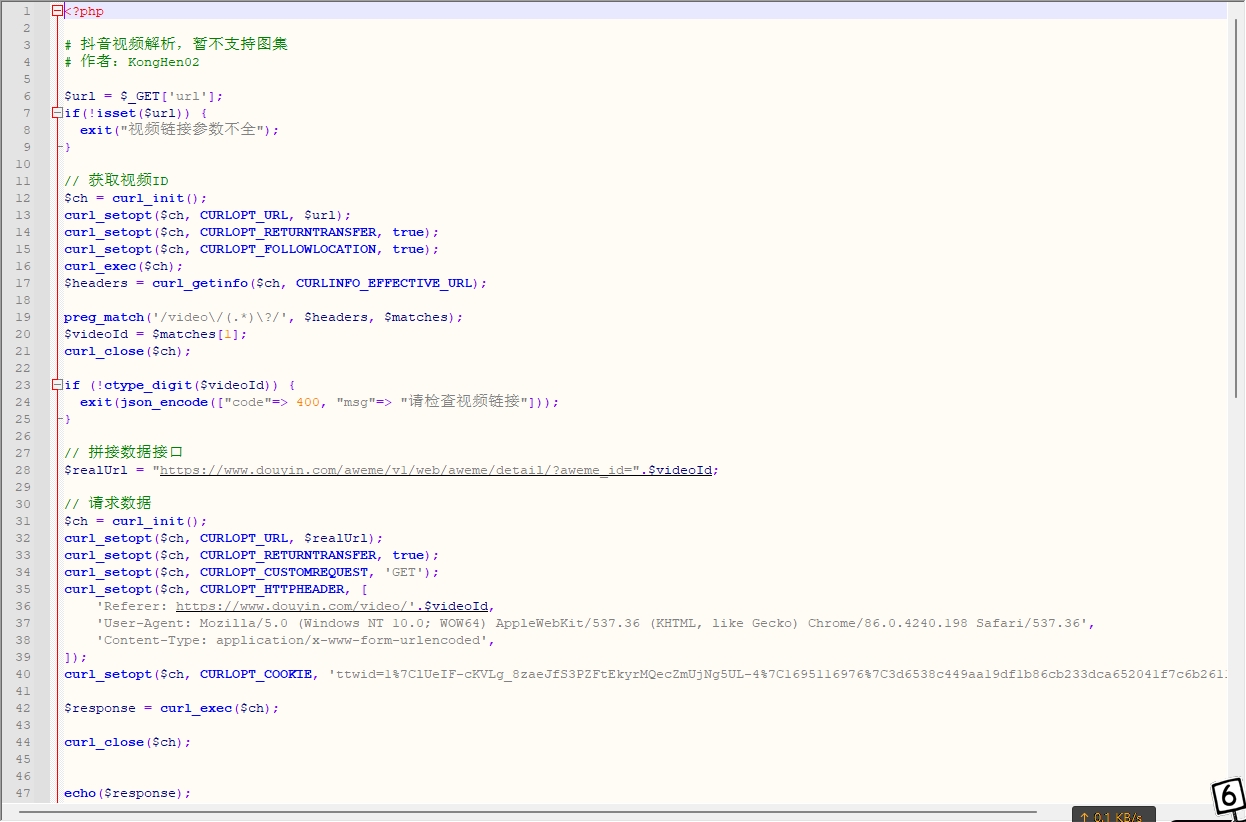1246x822 pixels.
Task: Click the CURLOPT_HTTPHEADER constant
Action: 272,589
